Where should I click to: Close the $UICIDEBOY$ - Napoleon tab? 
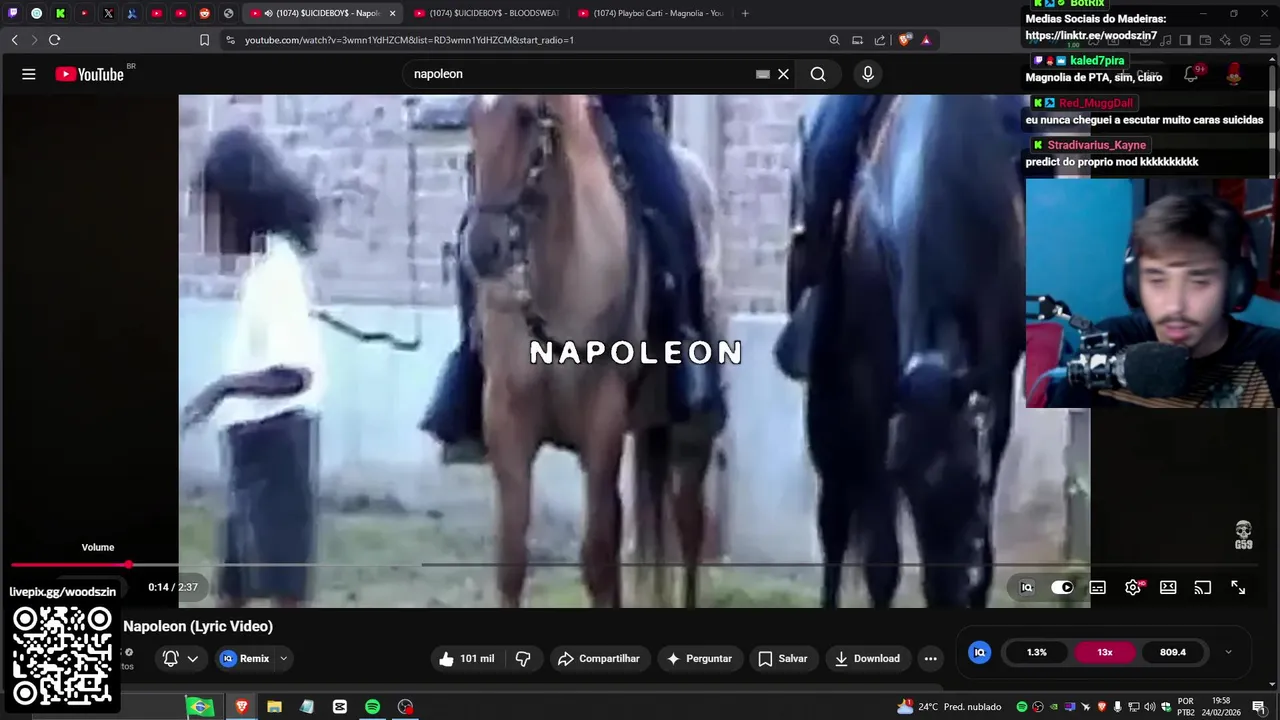(392, 13)
